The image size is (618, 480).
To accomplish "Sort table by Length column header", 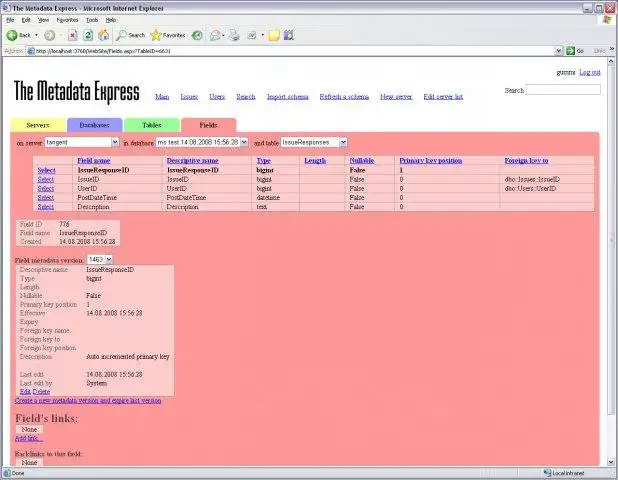I will [x=315, y=160].
